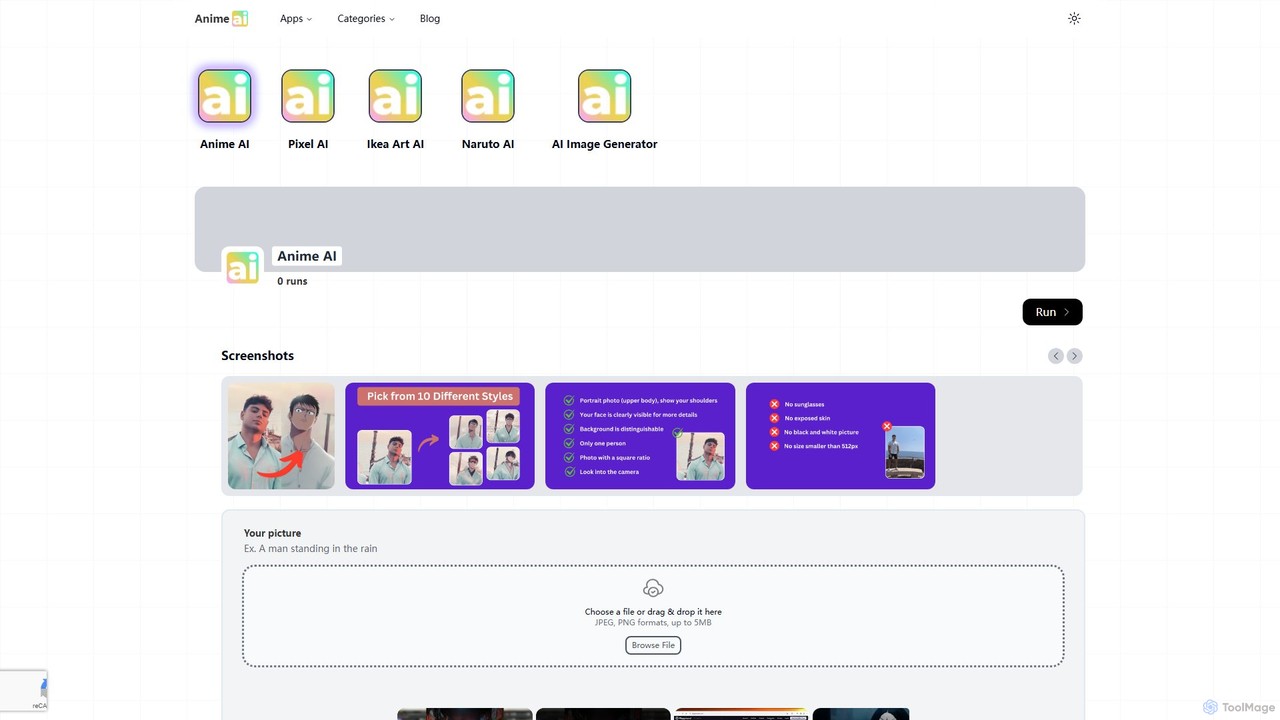The width and height of the screenshot is (1280, 720).
Task: Click the file drag and drop area
Action: (653, 616)
